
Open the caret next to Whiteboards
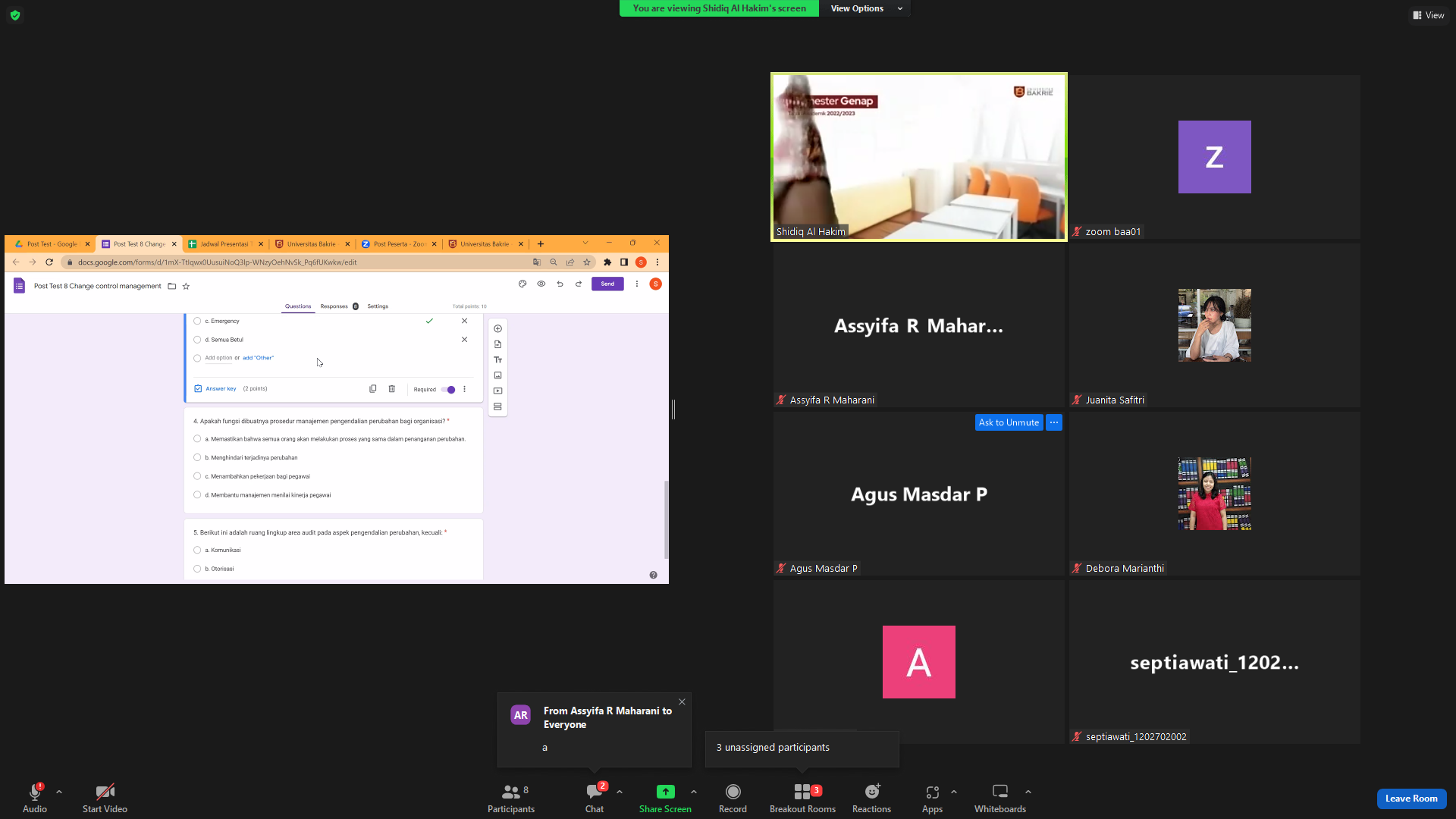click(x=1028, y=792)
